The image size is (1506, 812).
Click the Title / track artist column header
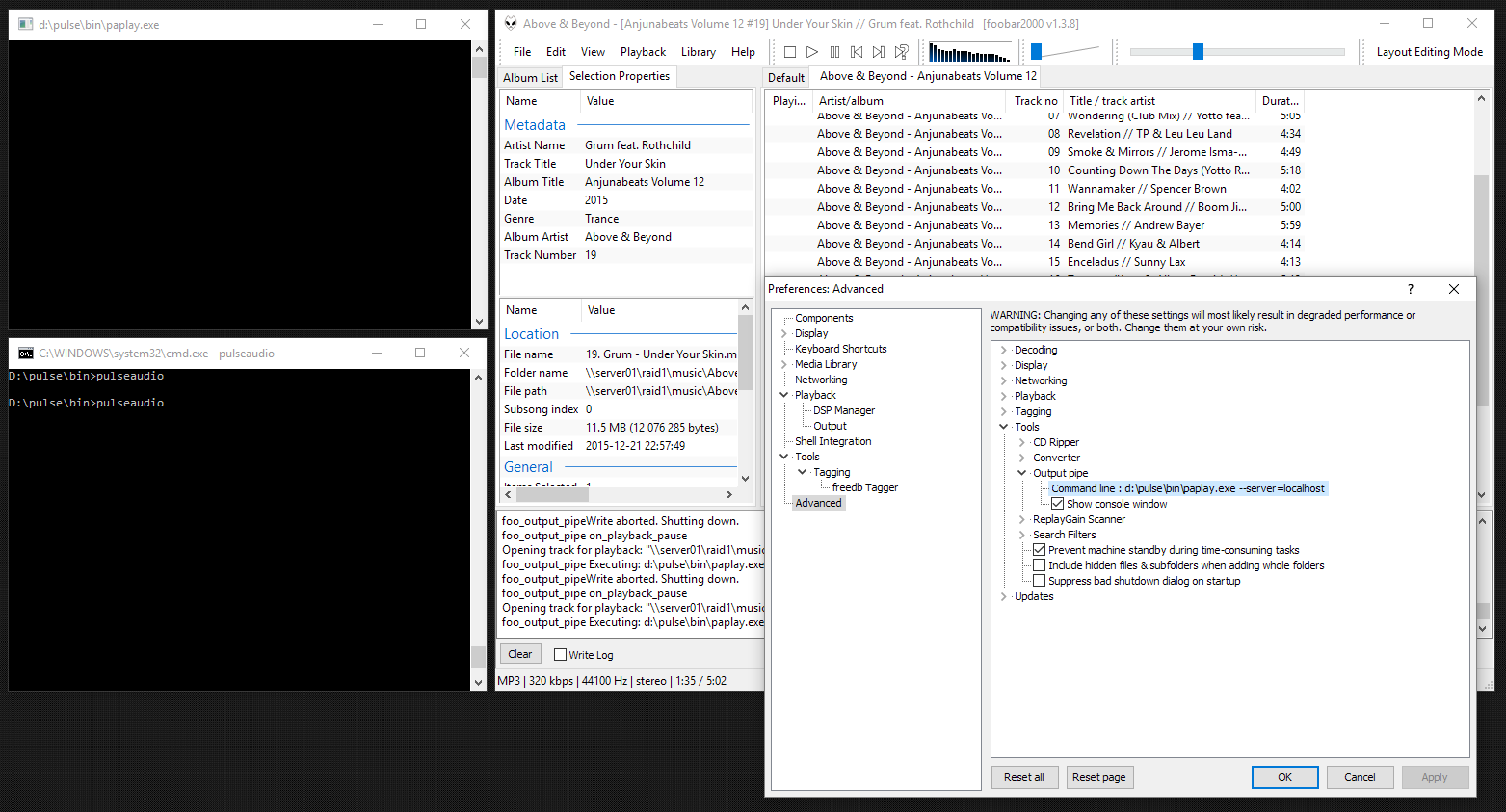[1160, 101]
